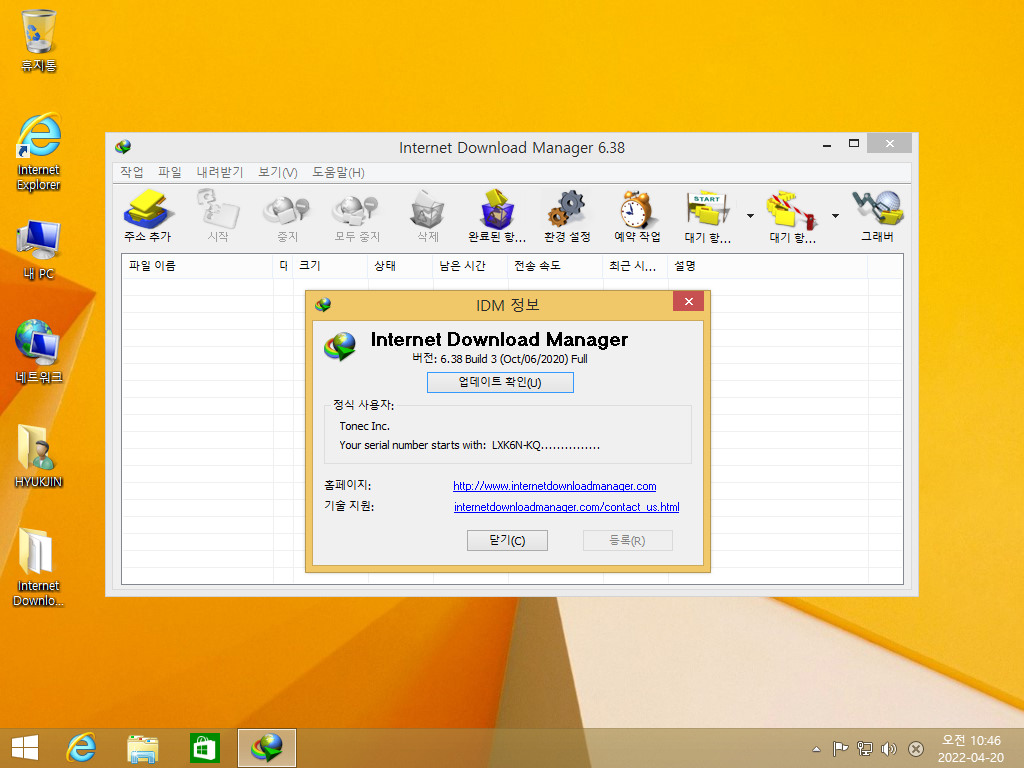Open File Explorer from the taskbar
The height and width of the screenshot is (768, 1024).
coord(142,748)
